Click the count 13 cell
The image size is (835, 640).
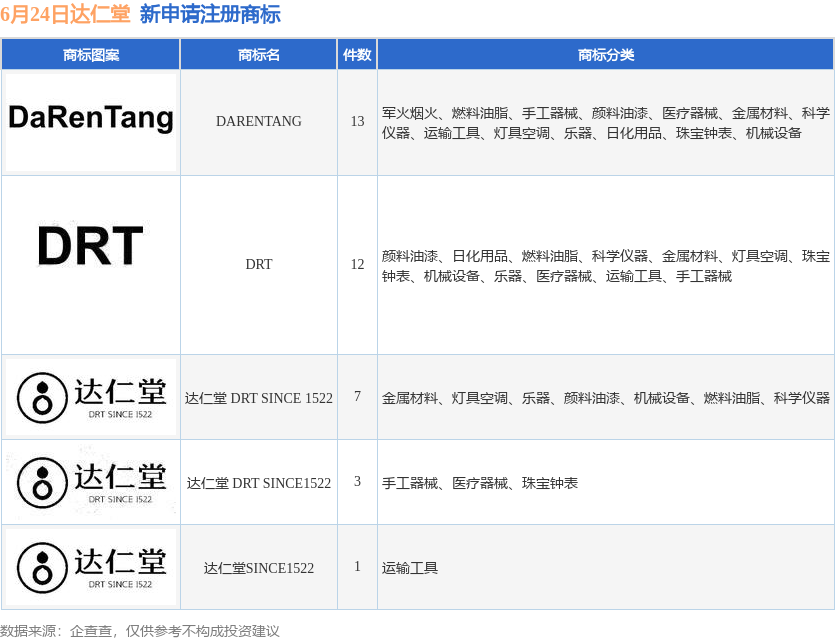click(x=357, y=121)
